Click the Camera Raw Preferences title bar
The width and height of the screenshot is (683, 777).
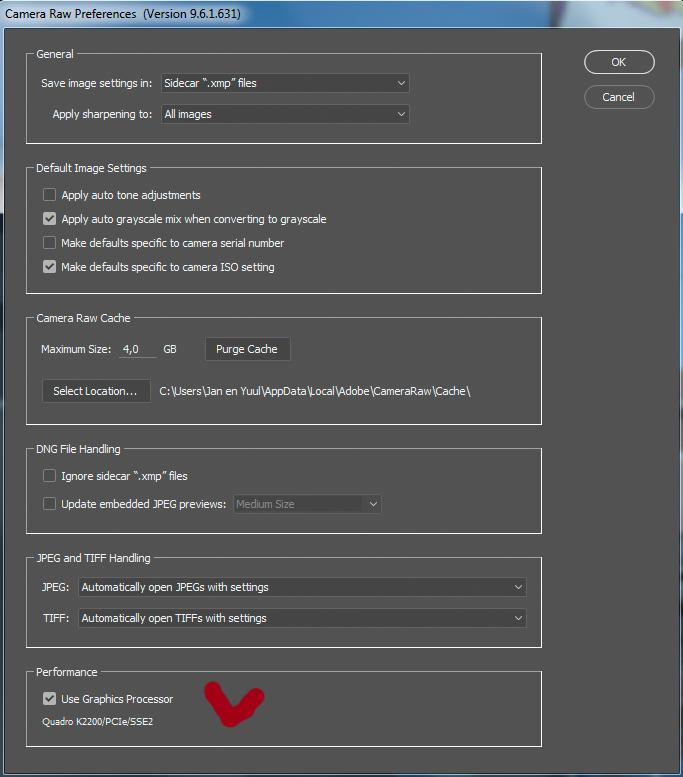pyautogui.click(x=342, y=13)
